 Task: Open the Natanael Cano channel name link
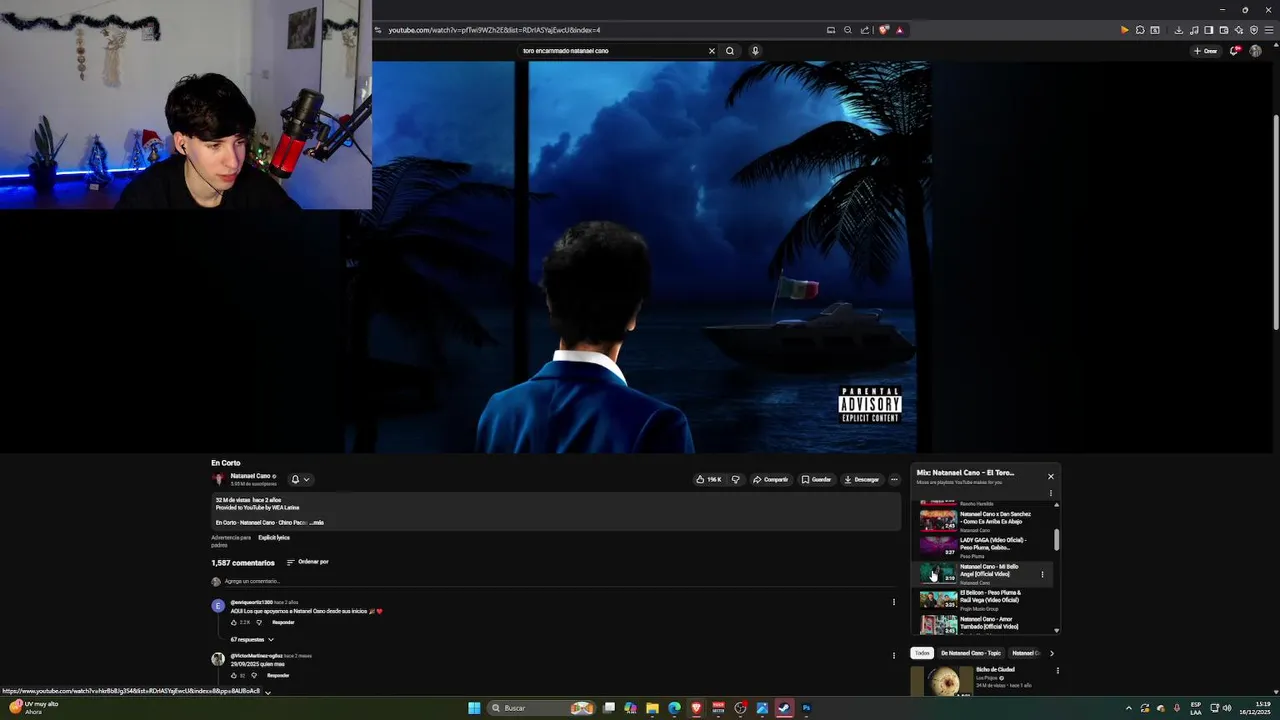[251, 476]
